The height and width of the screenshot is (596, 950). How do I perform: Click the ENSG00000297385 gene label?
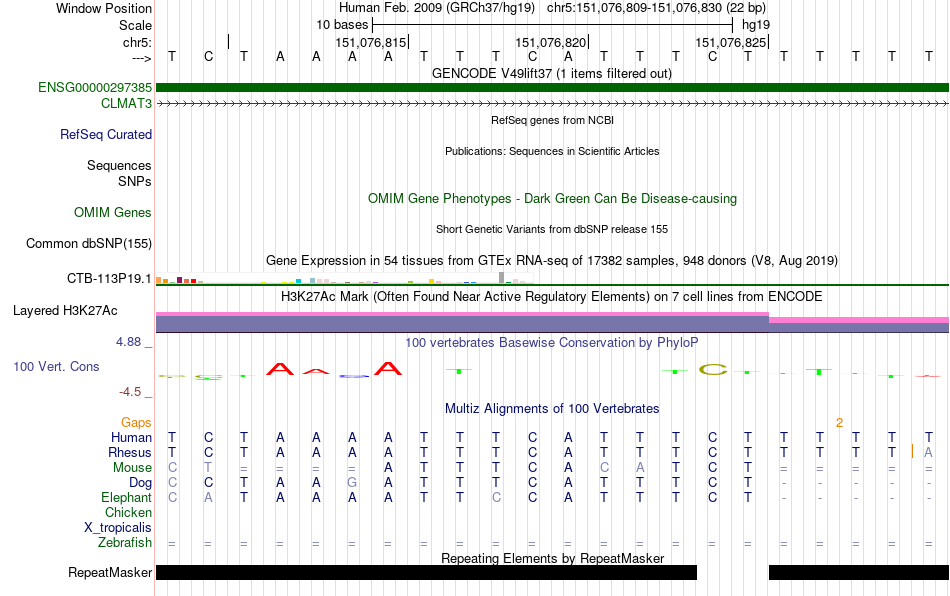[95, 88]
